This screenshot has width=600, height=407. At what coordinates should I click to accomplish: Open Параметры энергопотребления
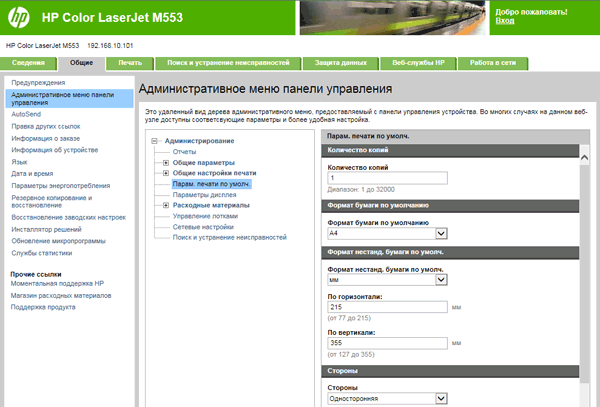pos(61,186)
